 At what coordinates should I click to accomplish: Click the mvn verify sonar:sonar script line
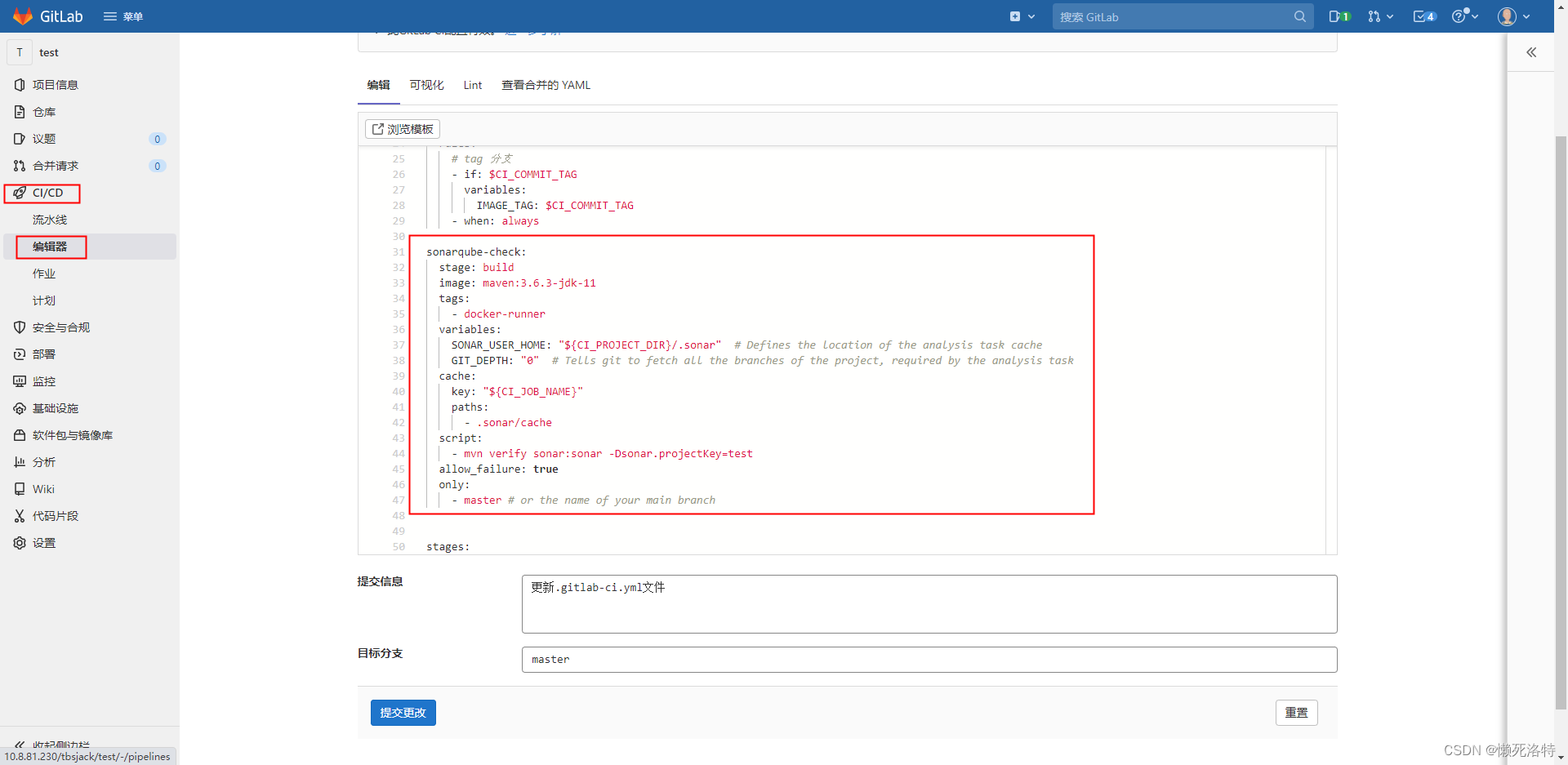603,454
